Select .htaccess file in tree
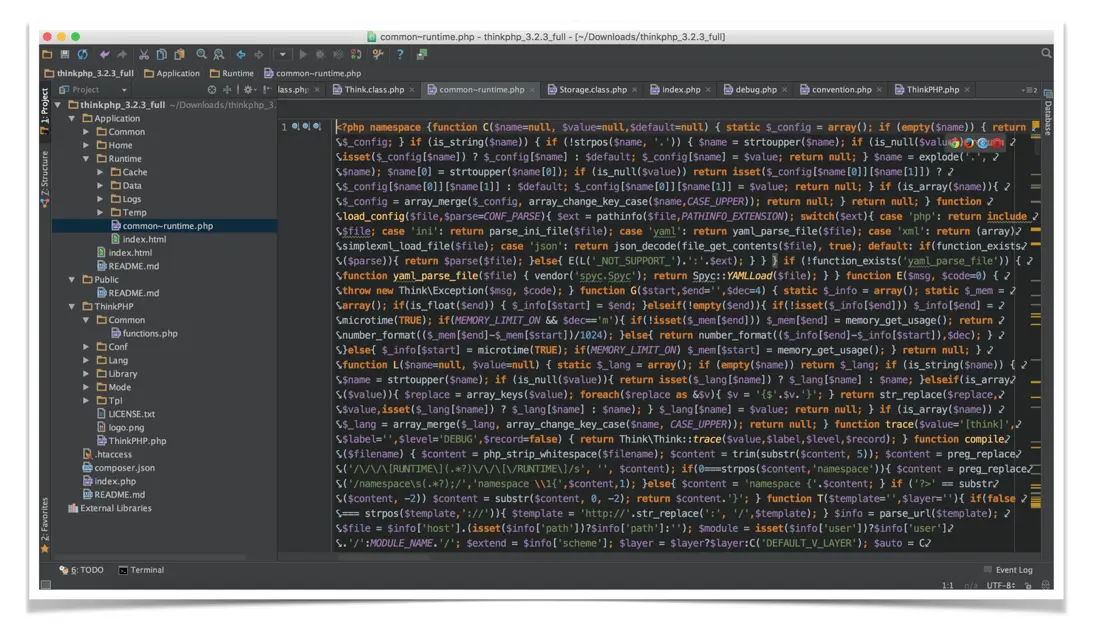 106,454
